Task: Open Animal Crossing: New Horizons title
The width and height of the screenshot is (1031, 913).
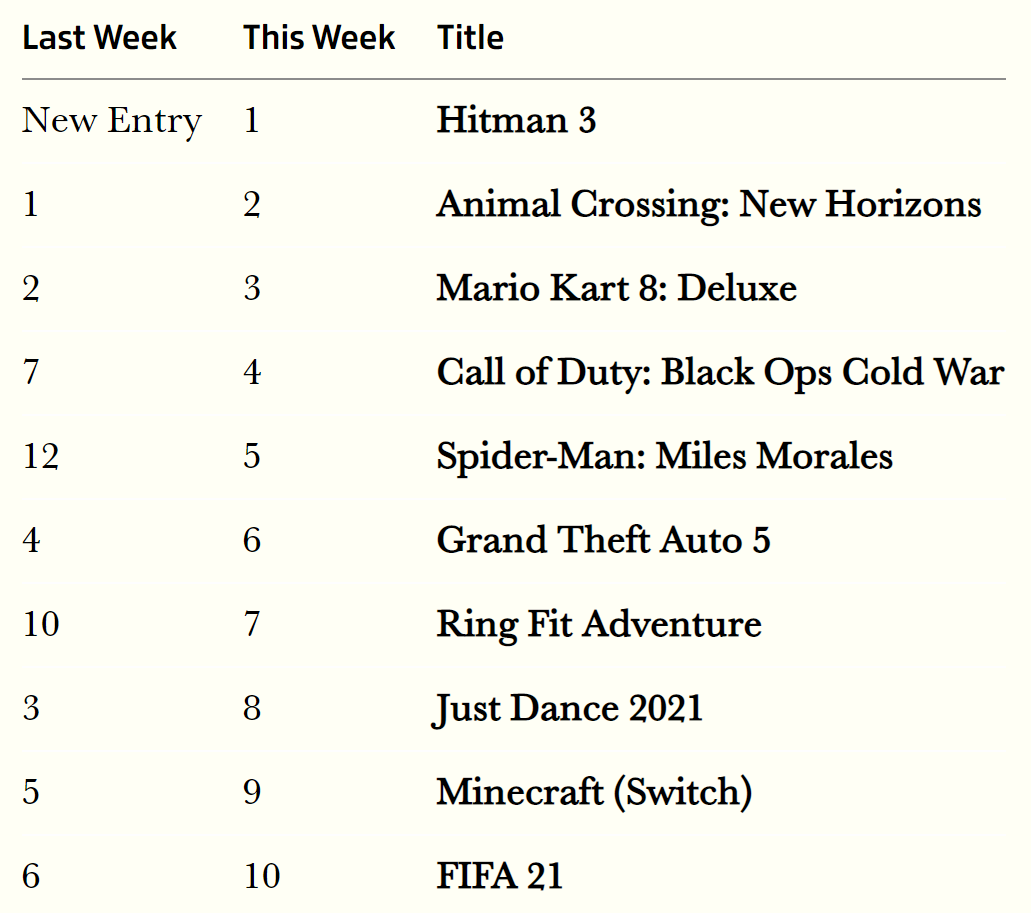Action: (x=708, y=205)
